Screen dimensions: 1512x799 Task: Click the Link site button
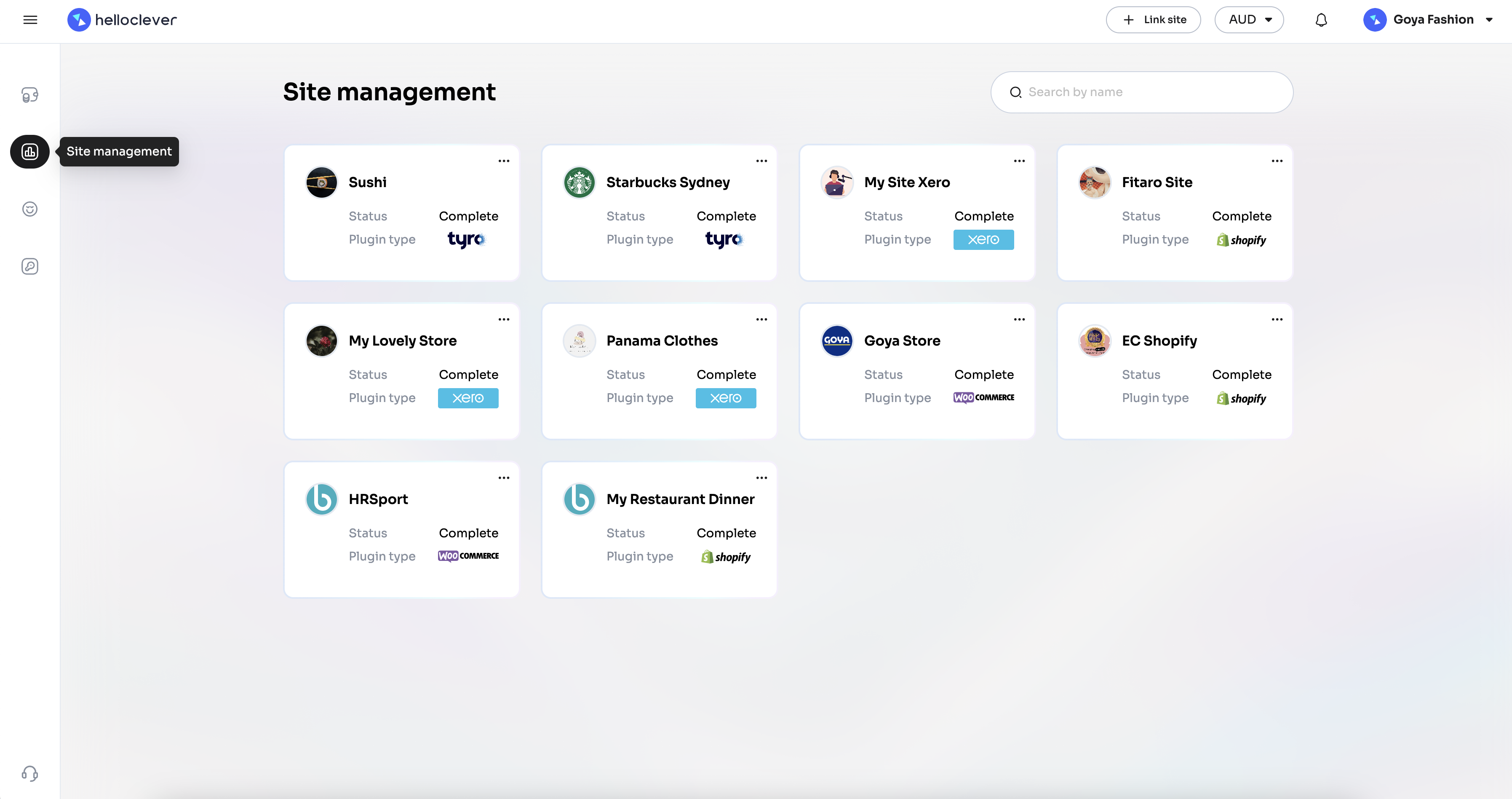tap(1153, 20)
